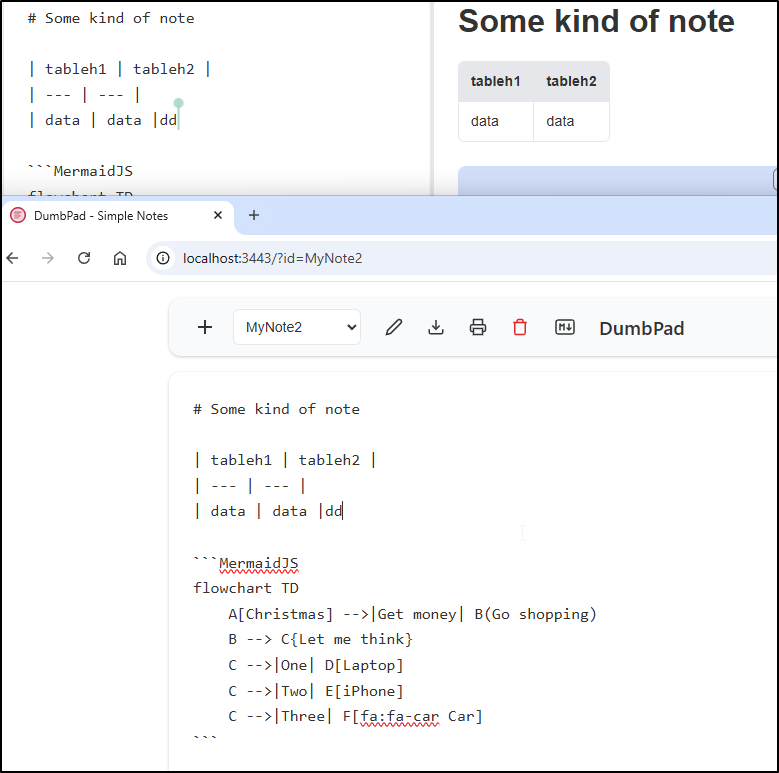Screen dimensions: 779x773
Task: Click the '| data | data |dd' line in lower editor
Action: (x=268, y=511)
